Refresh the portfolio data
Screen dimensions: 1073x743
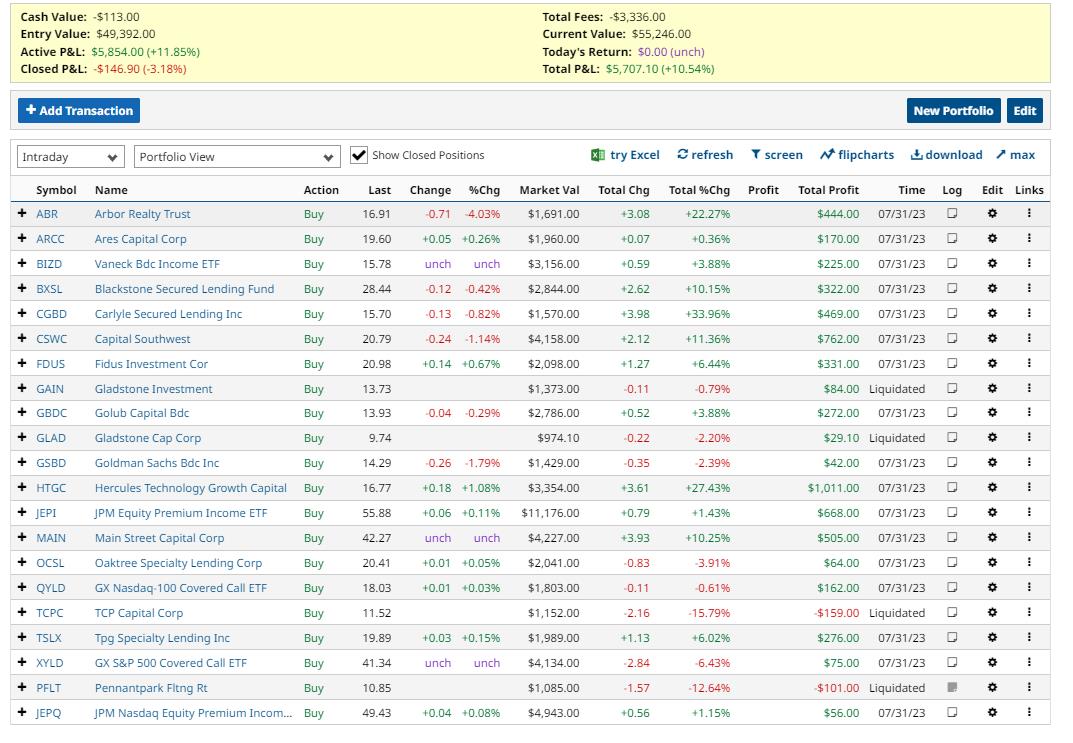click(x=705, y=155)
